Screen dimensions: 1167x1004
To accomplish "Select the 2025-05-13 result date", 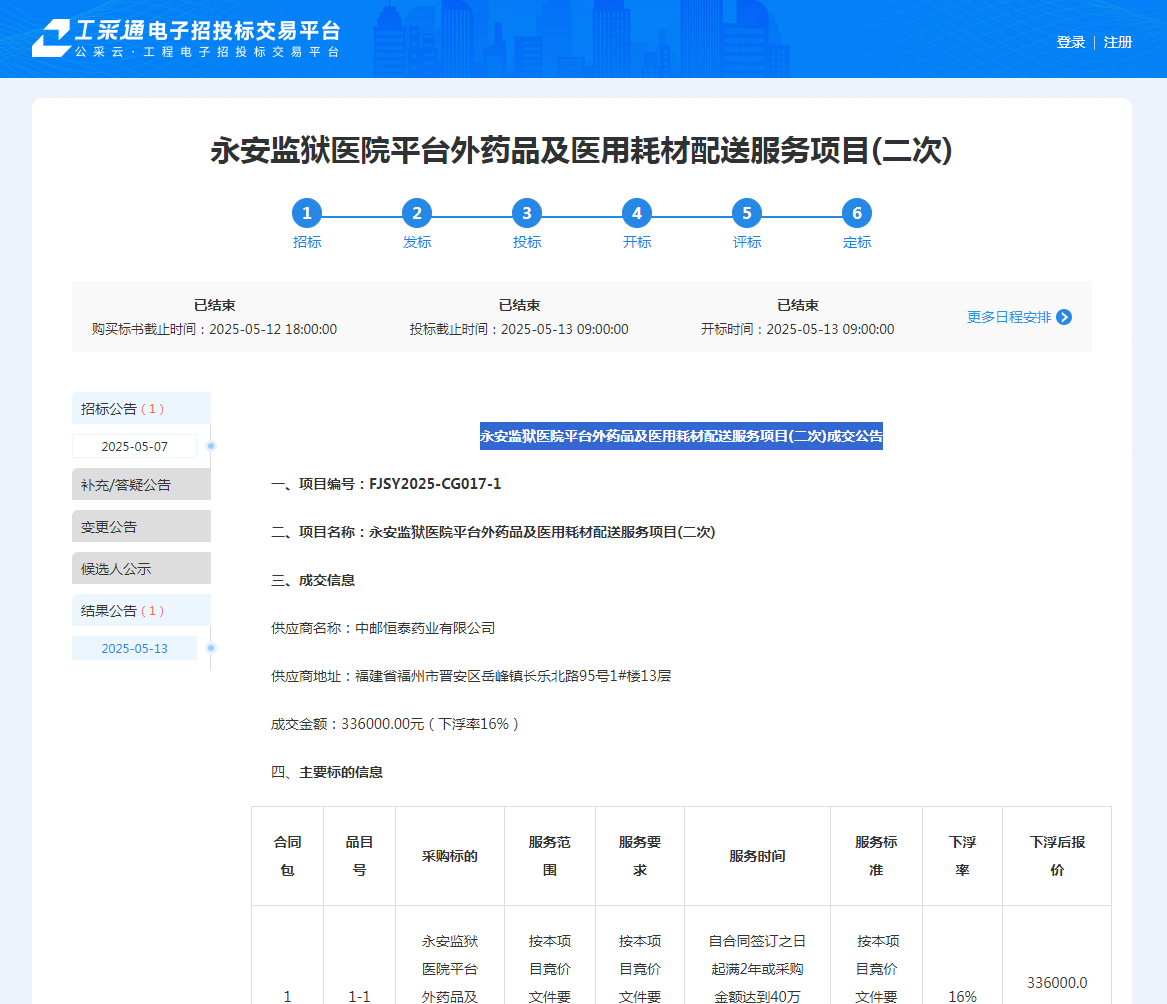I will (135, 648).
